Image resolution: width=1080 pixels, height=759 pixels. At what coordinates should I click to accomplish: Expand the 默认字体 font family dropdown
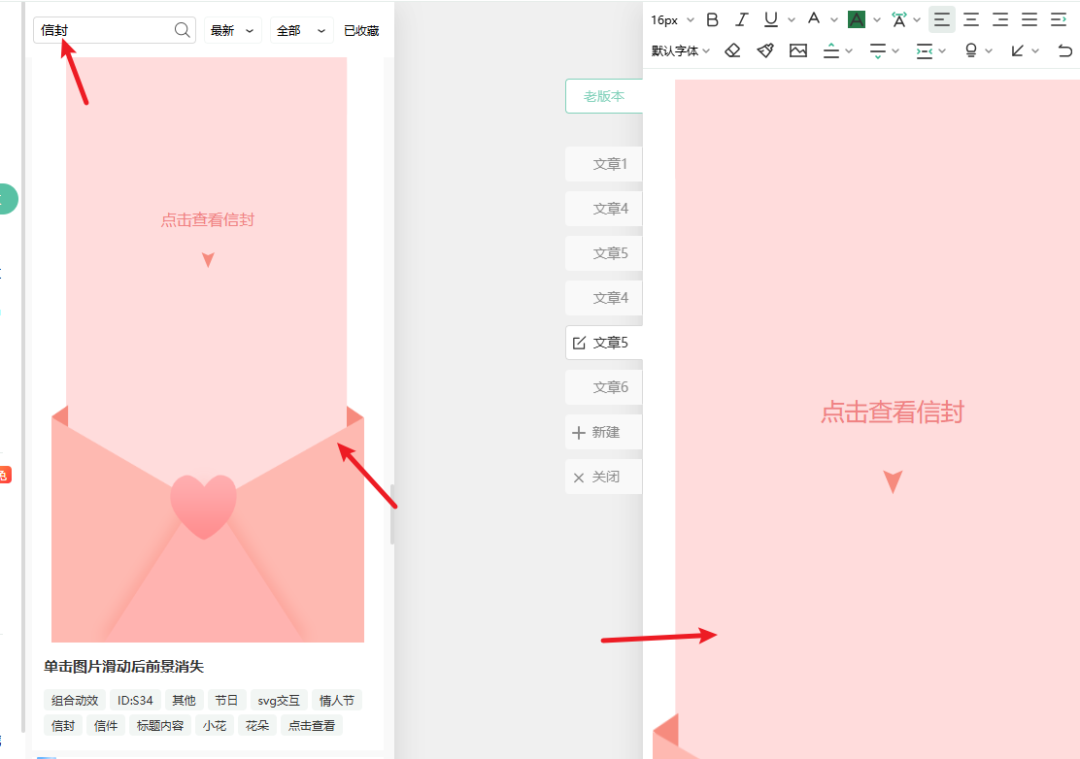pos(680,50)
